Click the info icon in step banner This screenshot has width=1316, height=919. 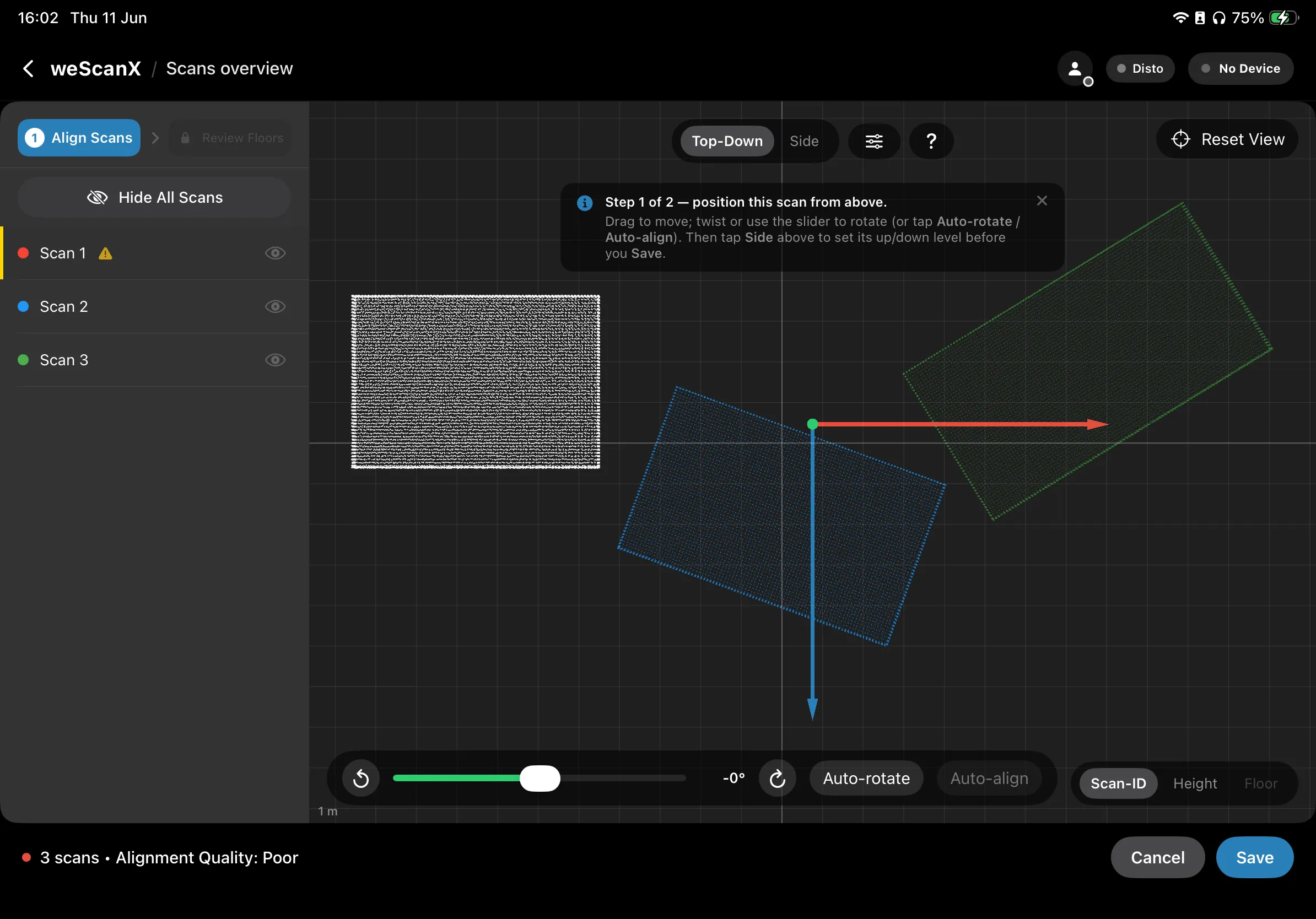click(x=585, y=203)
